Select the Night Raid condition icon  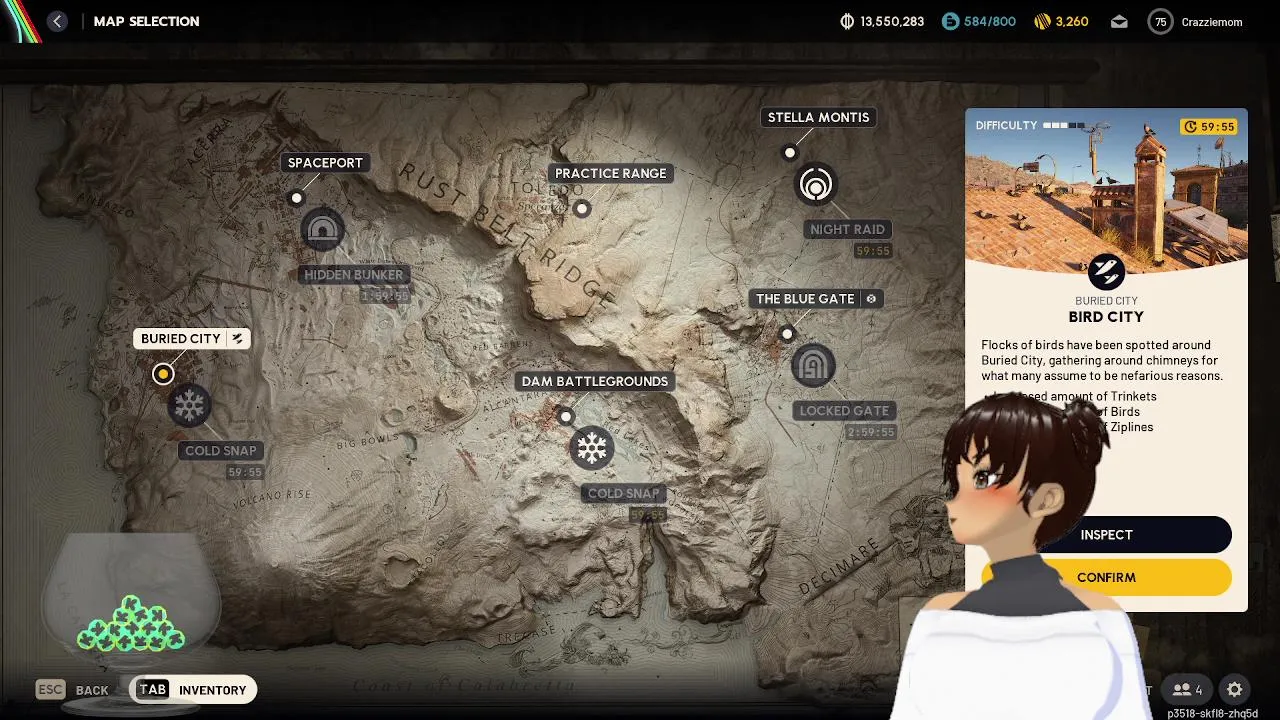[x=816, y=186]
